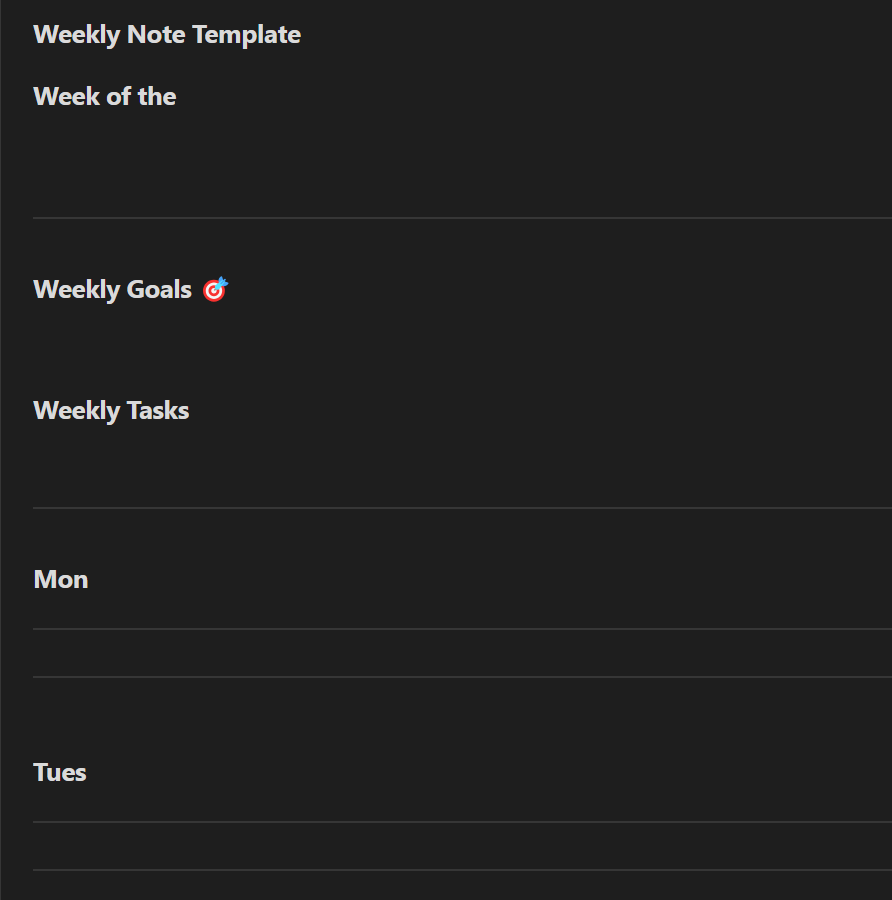
Task: Click the Weekly Goals heading text
Action: click(112, 290)
